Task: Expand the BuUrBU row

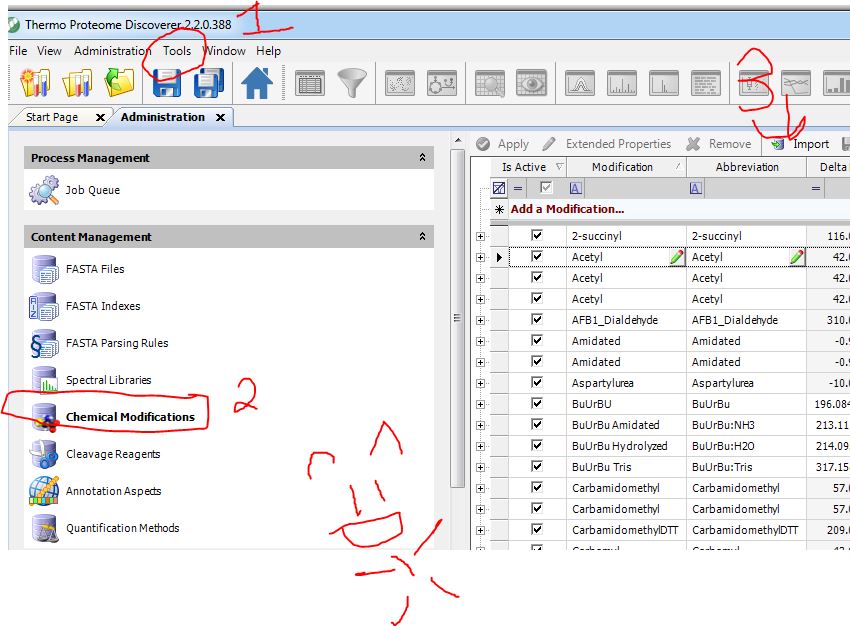Action: coord(480,404)
